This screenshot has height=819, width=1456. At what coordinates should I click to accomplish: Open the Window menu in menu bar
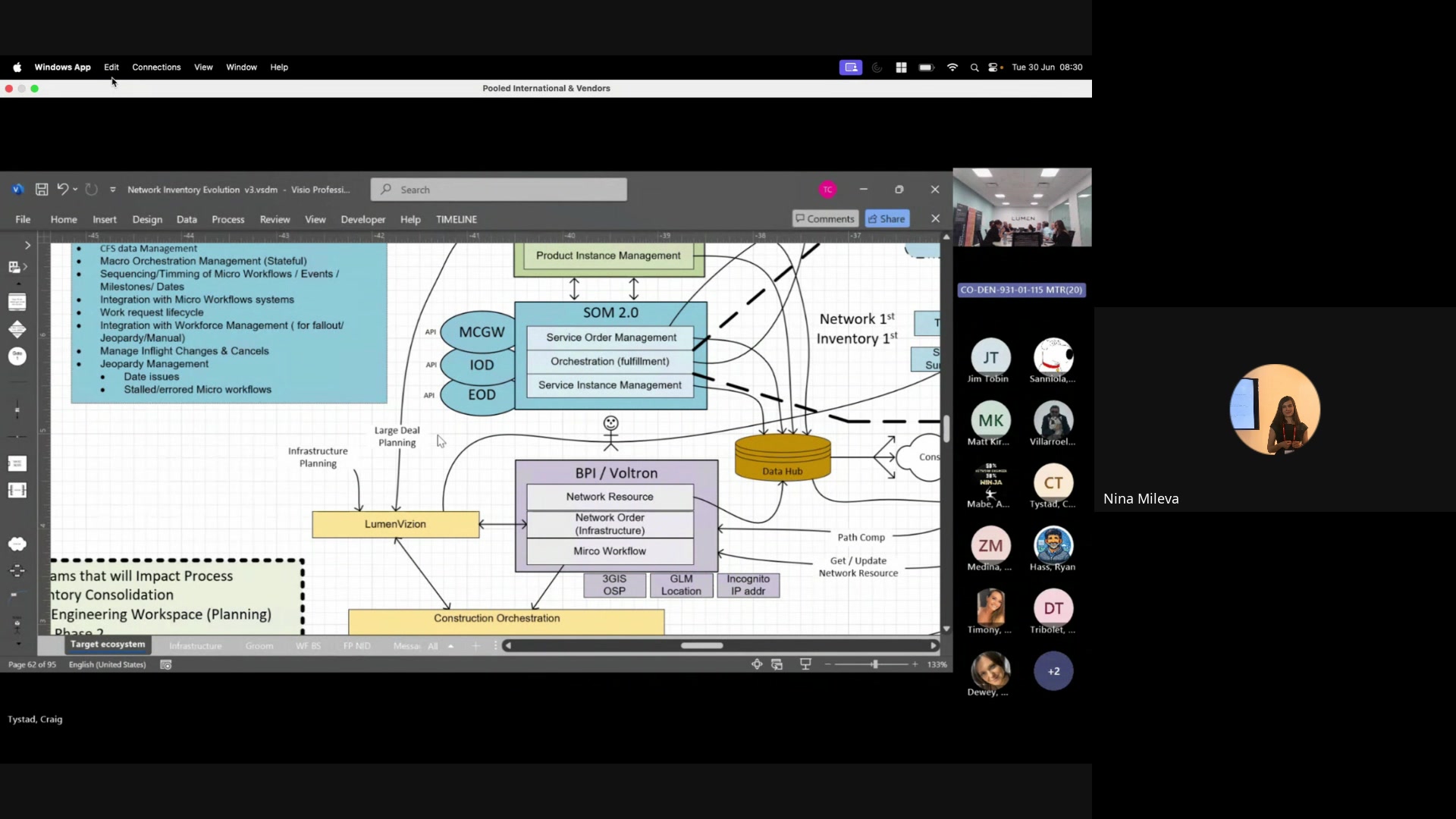(x=241, y=67)
